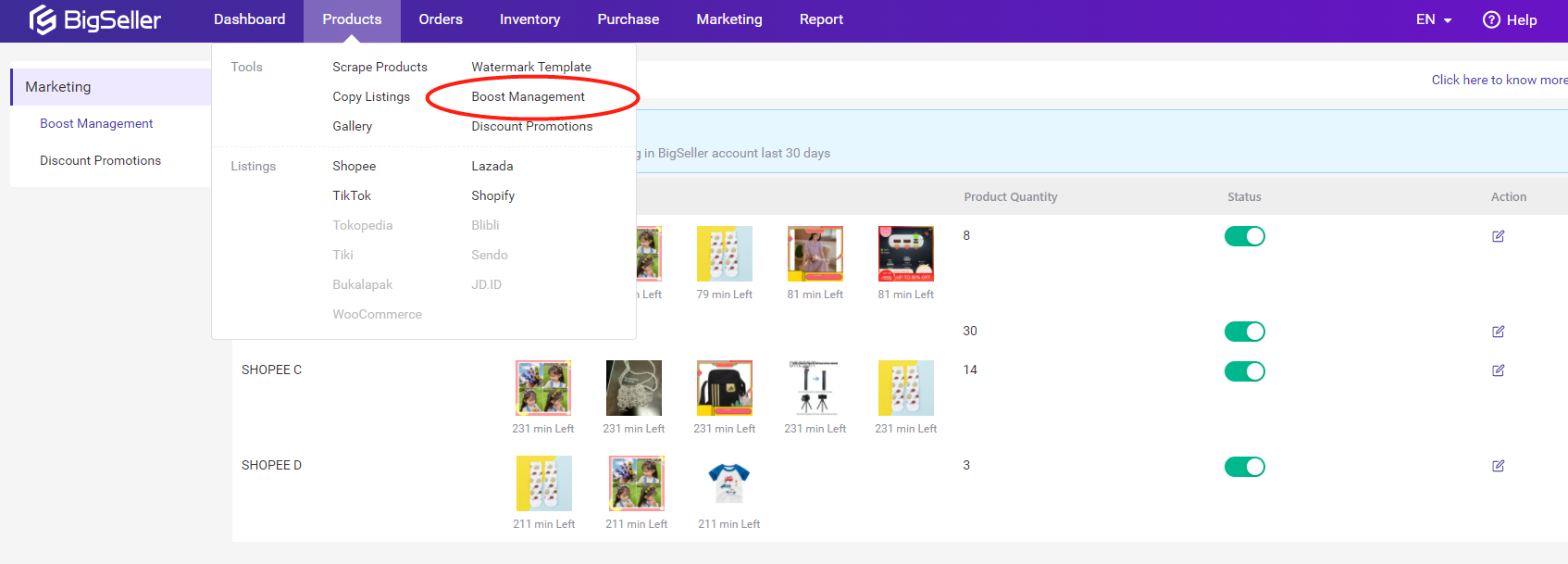Click edit icon for the 8-product row
Viewport: 1568px width, 564px height.
[x=1498, y=236]
